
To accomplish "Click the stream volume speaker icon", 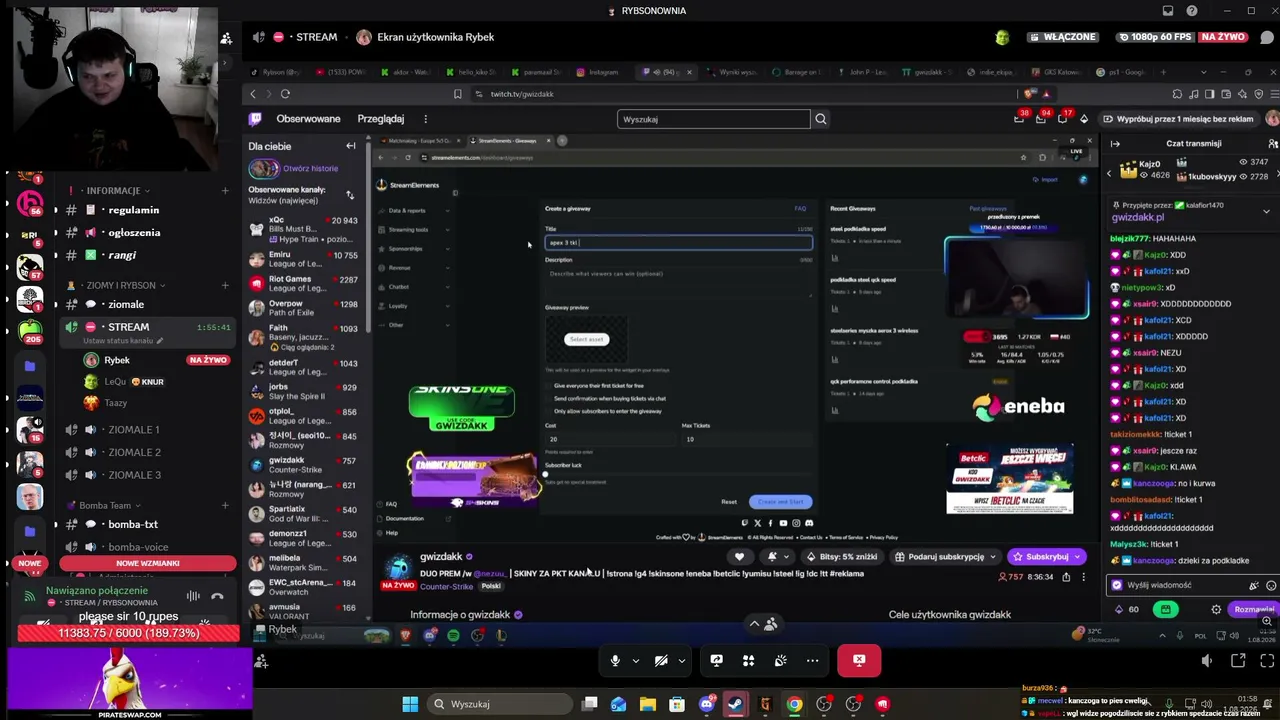I will point(1207,660).
